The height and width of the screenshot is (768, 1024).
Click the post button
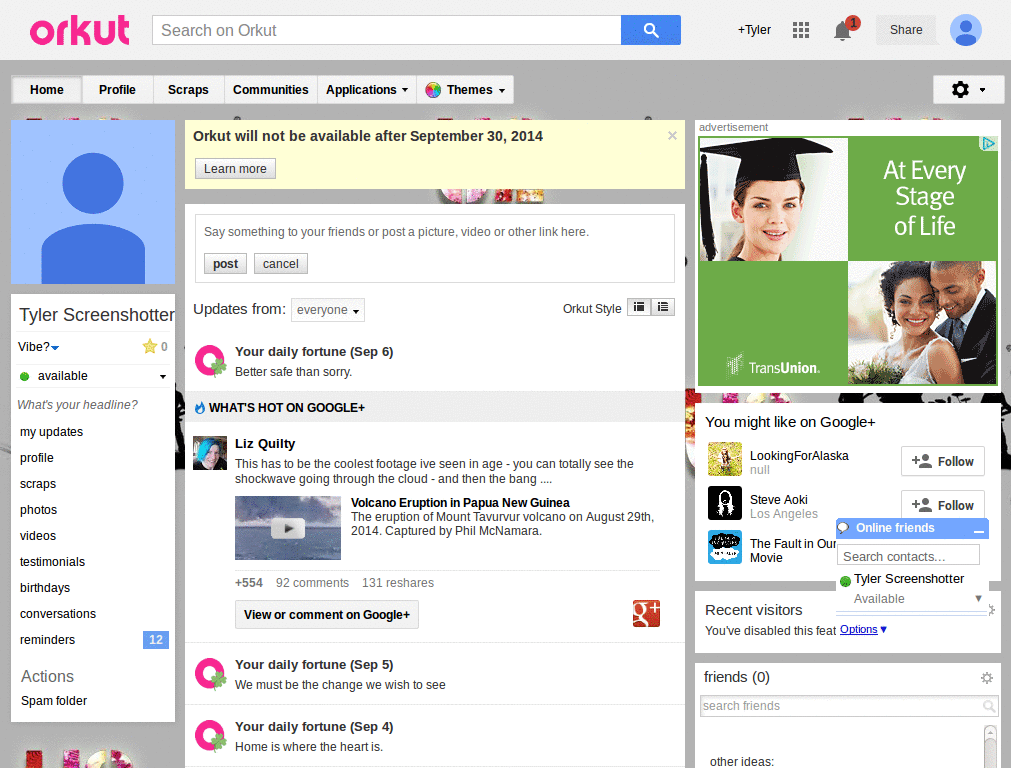pos(225,264)
